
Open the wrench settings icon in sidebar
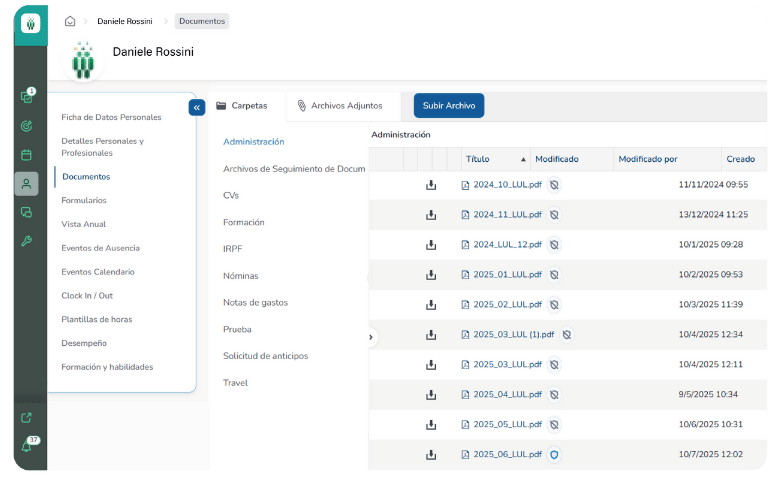27,241
